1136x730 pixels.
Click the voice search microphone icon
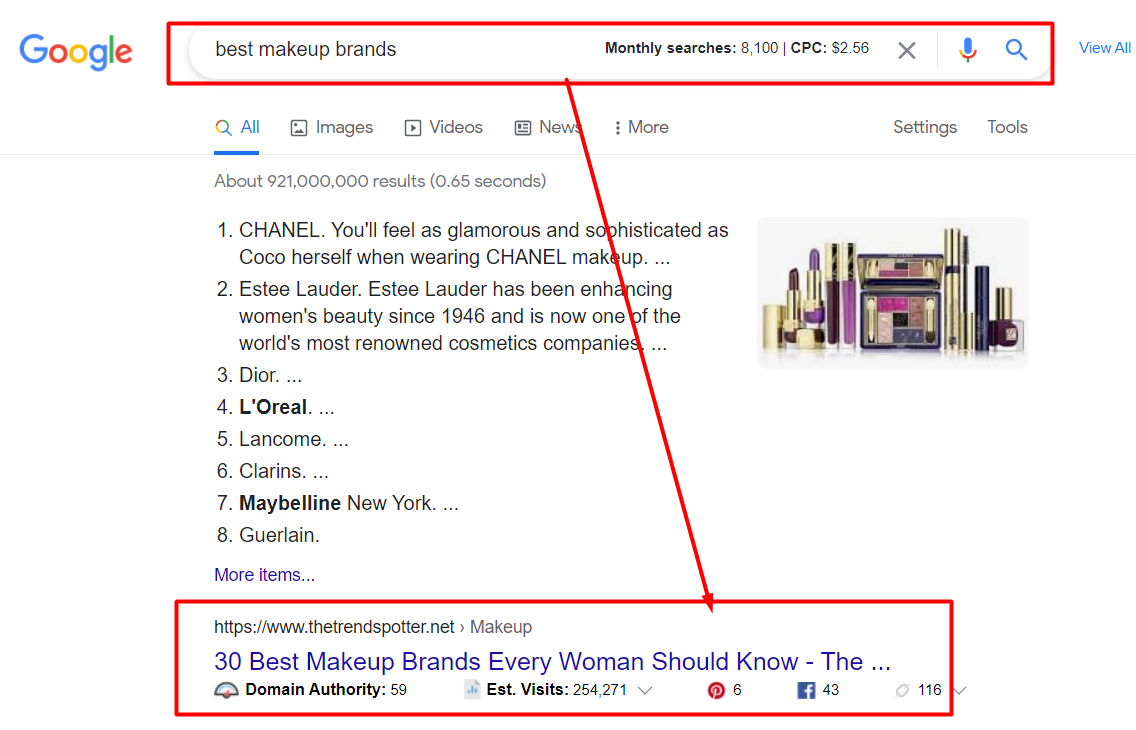click(967, 49)
